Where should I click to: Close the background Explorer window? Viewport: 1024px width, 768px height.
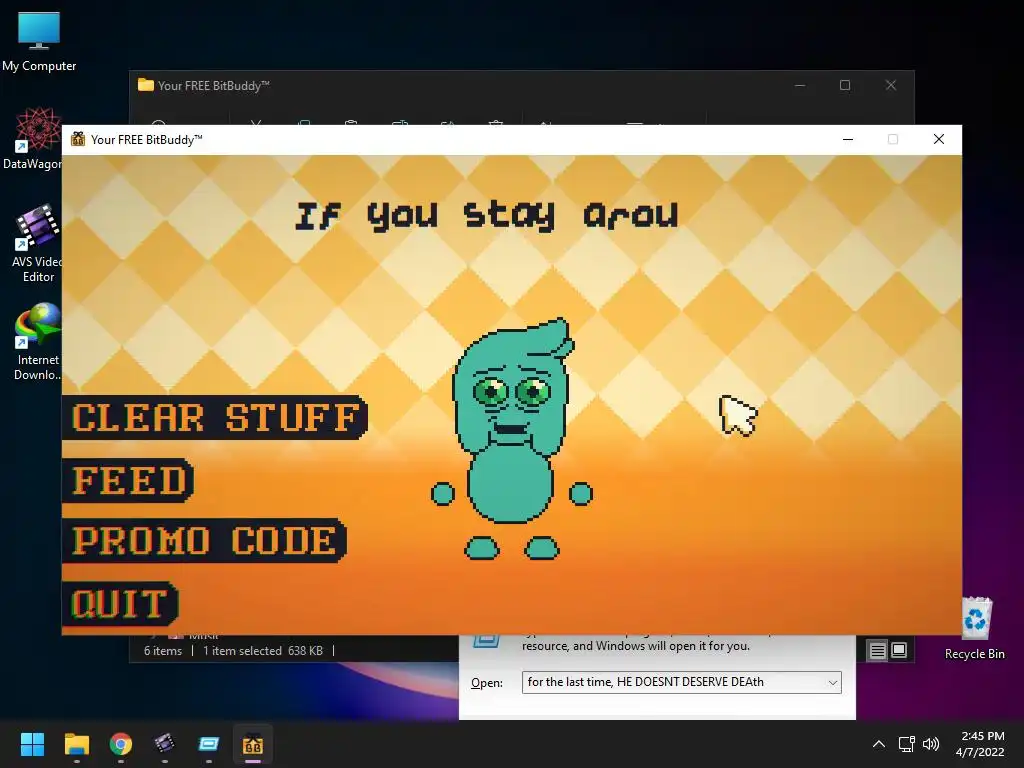point(891,86)
